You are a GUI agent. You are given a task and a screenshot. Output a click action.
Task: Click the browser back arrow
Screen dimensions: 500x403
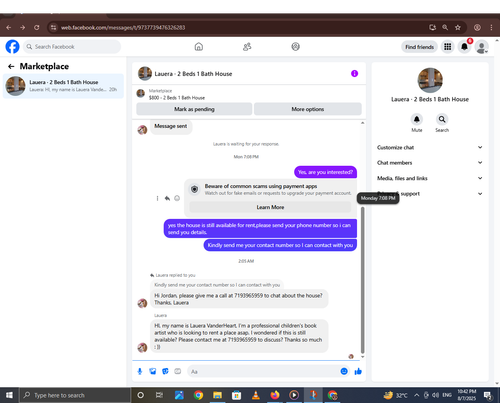(x=9, y=27)
